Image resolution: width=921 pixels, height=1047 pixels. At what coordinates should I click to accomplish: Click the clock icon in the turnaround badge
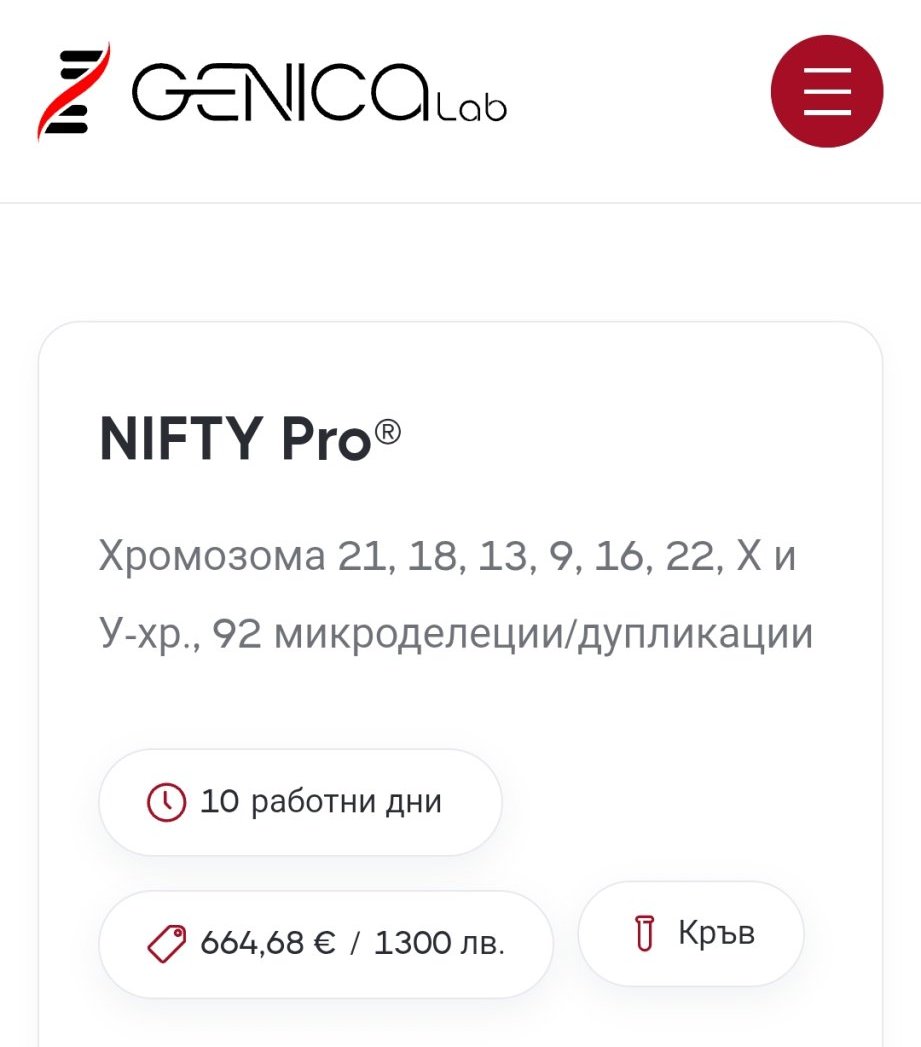(x=166, y=802)
